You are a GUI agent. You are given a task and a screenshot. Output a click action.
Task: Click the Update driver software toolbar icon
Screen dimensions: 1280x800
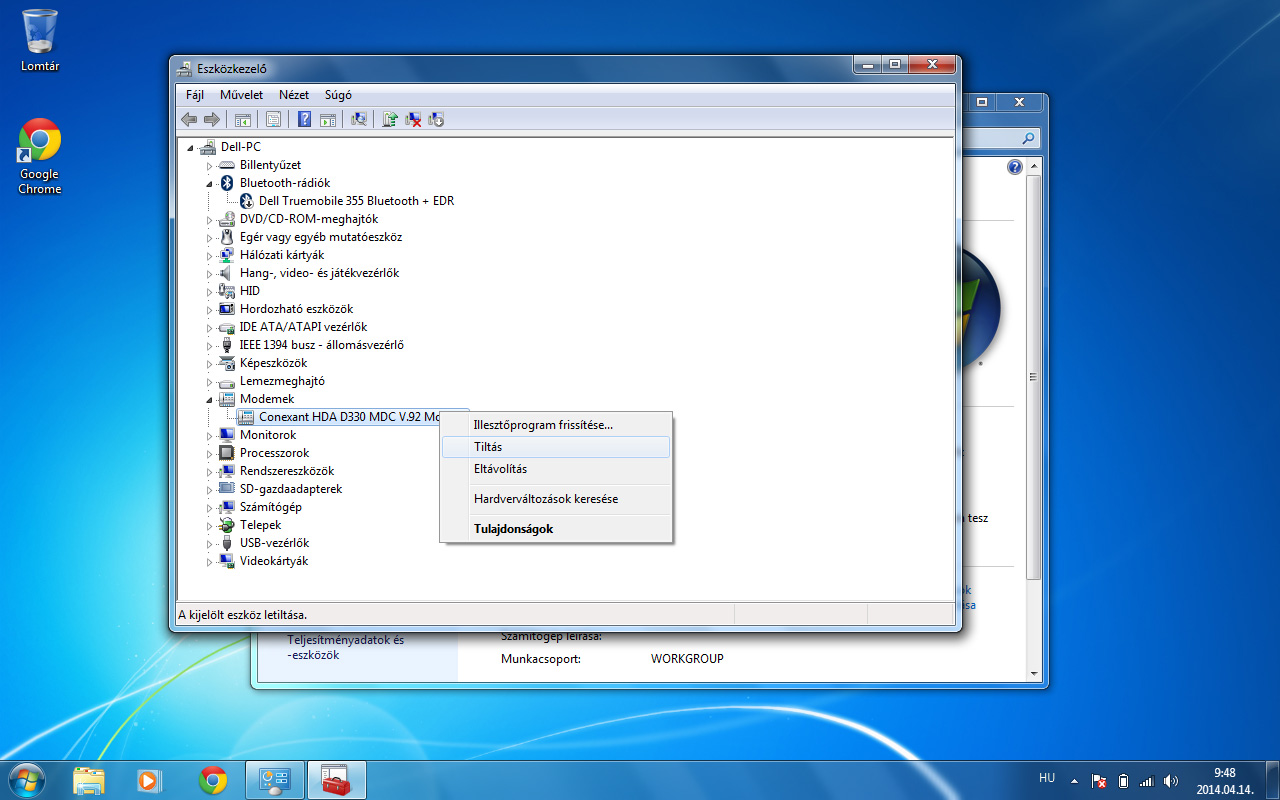tap(390, 120)
